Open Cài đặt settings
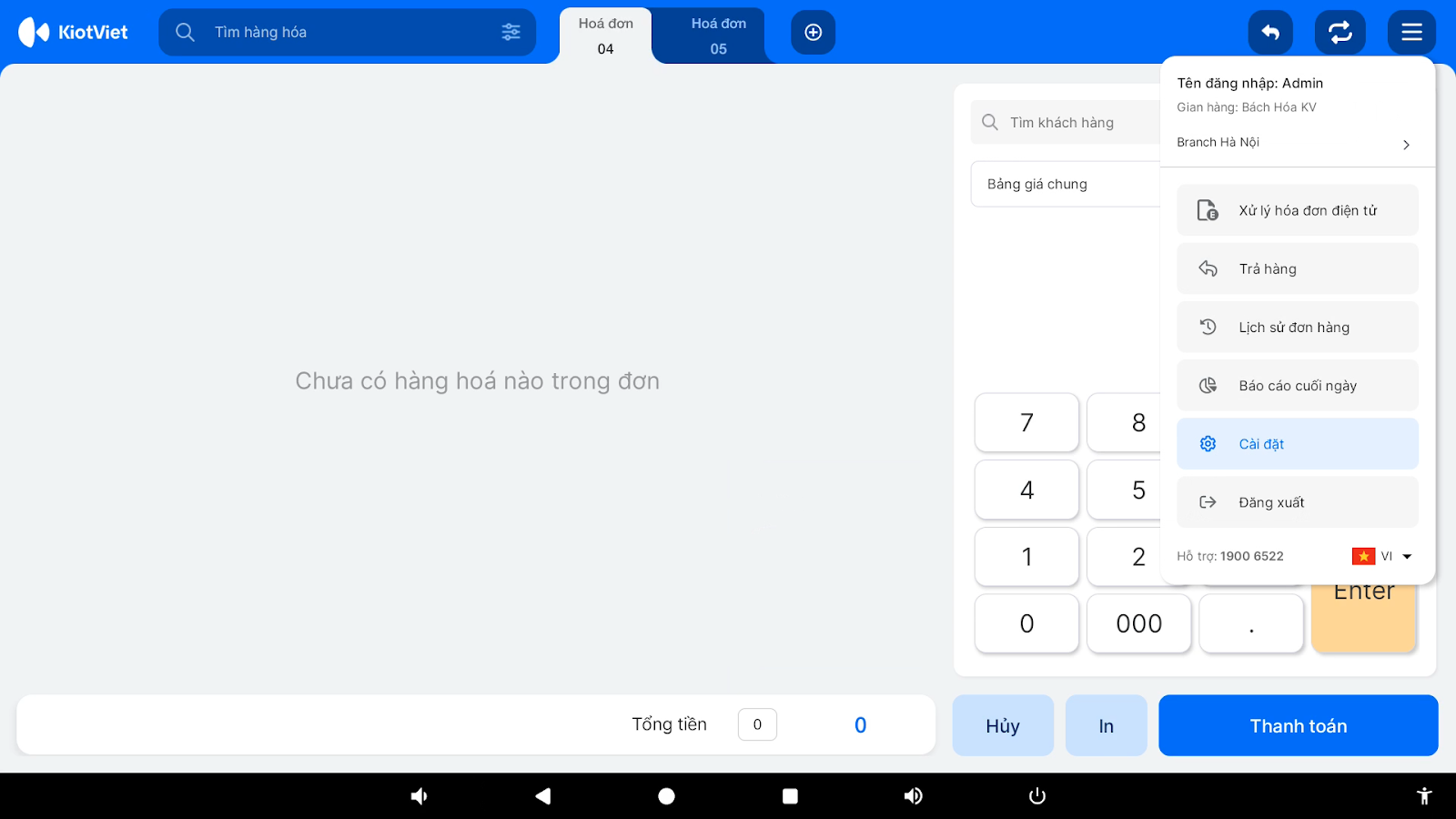Viewport: 1456px width, 819px height. point(1298,443)
